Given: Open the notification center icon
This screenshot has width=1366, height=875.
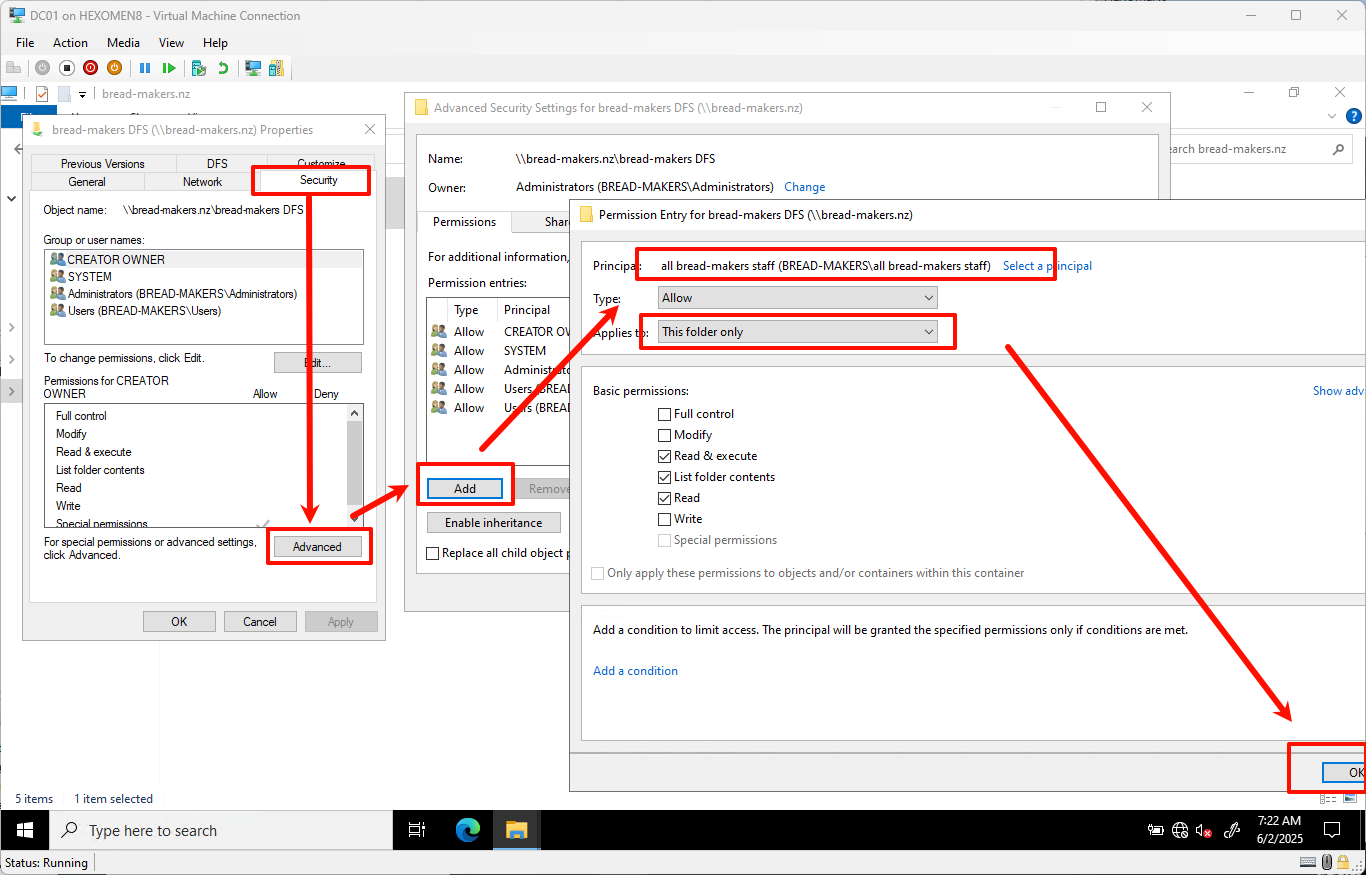Looking at the screenshot, I should (x=1332, y=830).
